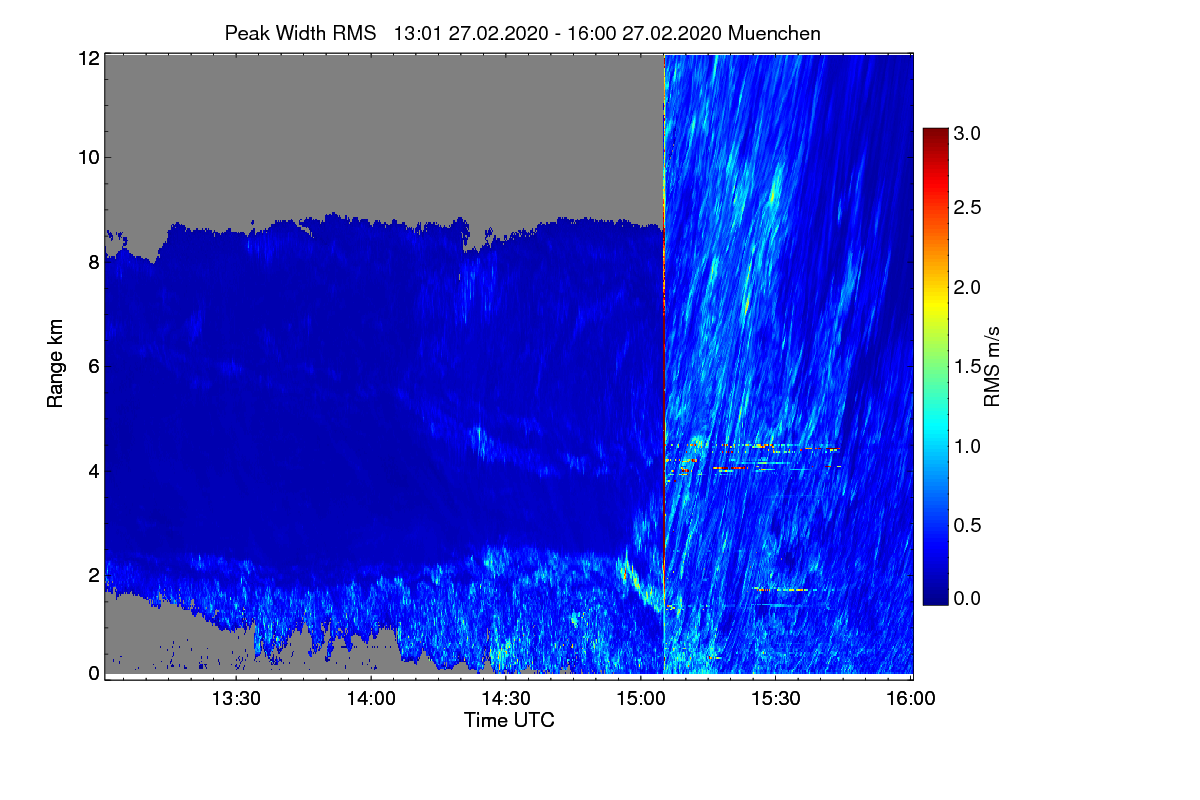The height and width of the screenshot is (800, 1200).
Task: Click the 13:30 time tick label
Action: [236, 697]
